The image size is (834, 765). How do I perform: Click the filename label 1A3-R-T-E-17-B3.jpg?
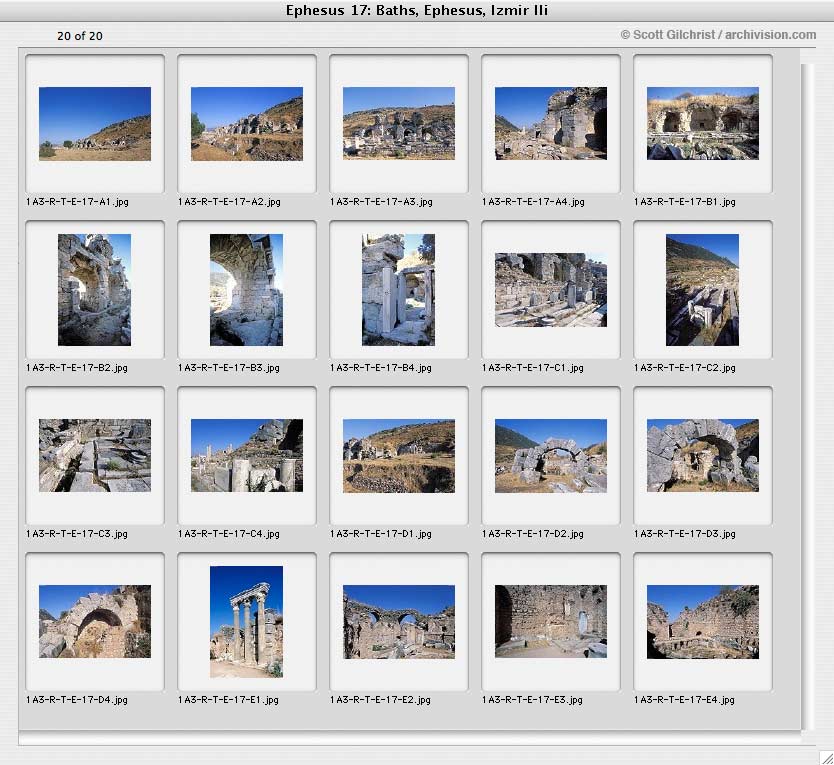(x=229, y=368)
